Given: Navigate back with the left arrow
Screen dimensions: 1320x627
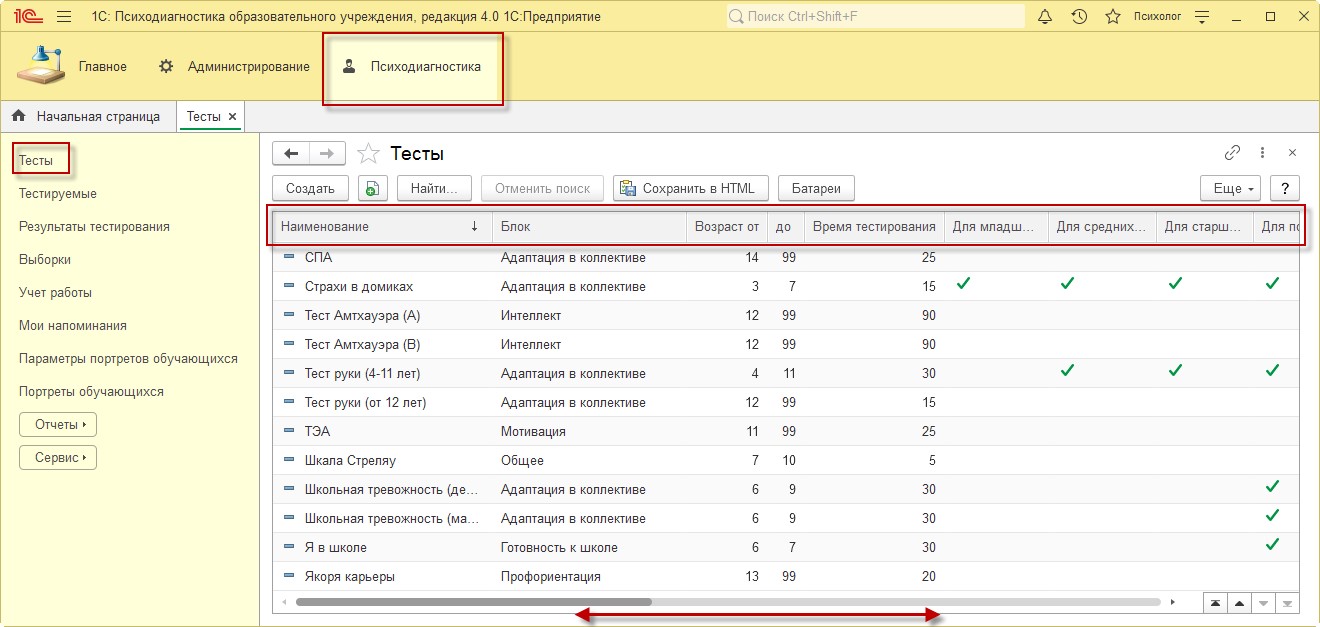Looking at the screenshot, I should (291, 153).
